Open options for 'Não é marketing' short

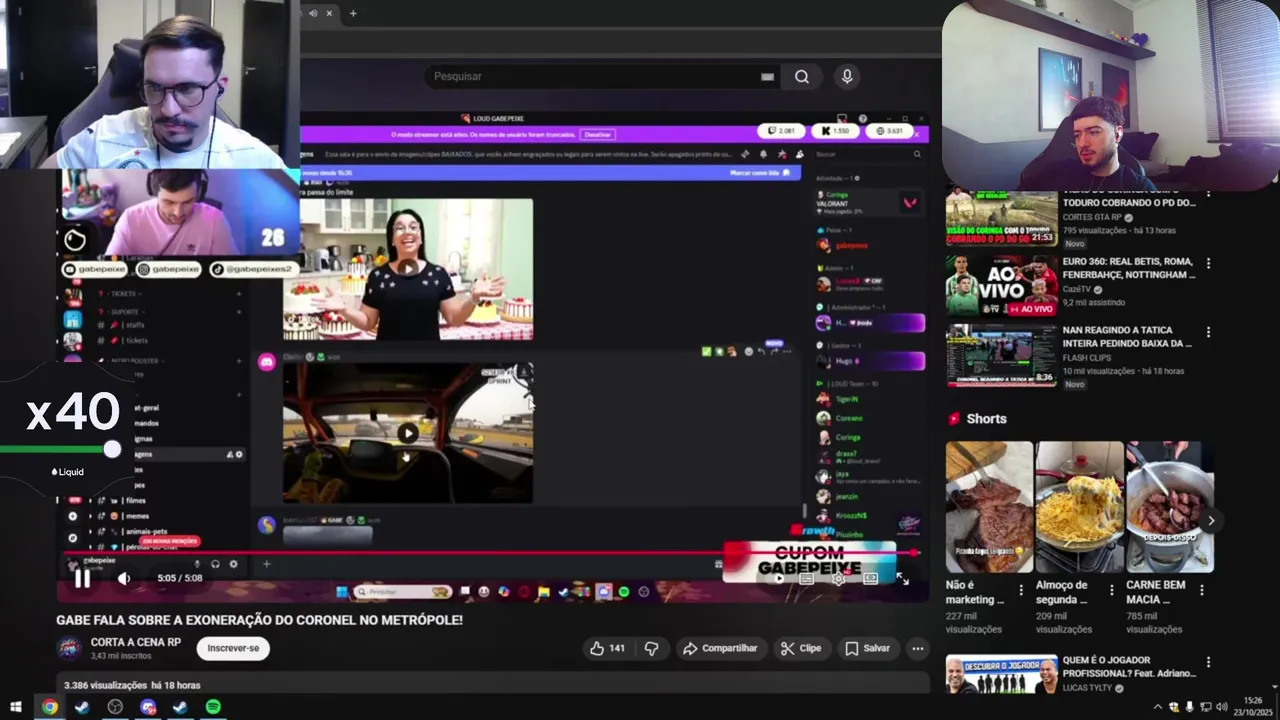(1021, 591)
